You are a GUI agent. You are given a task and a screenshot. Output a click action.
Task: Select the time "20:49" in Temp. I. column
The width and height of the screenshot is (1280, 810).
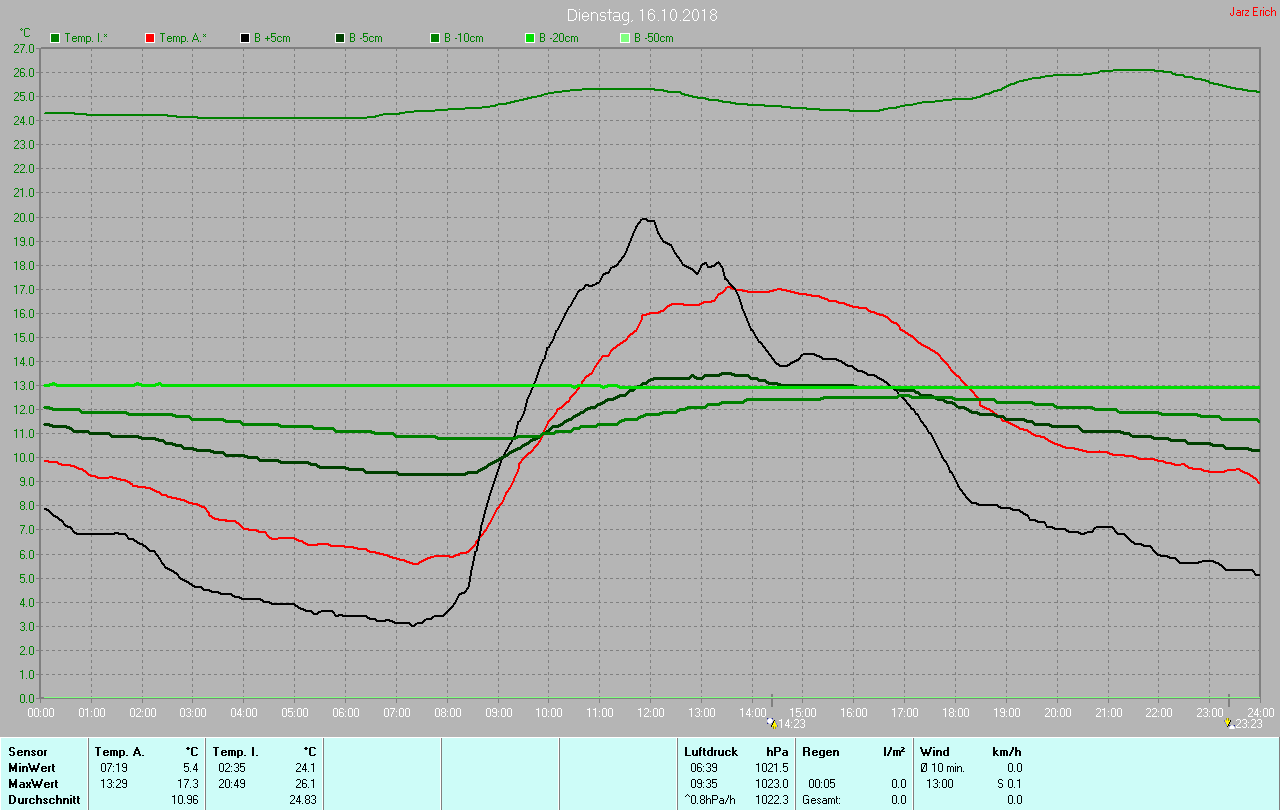(231, 784)
